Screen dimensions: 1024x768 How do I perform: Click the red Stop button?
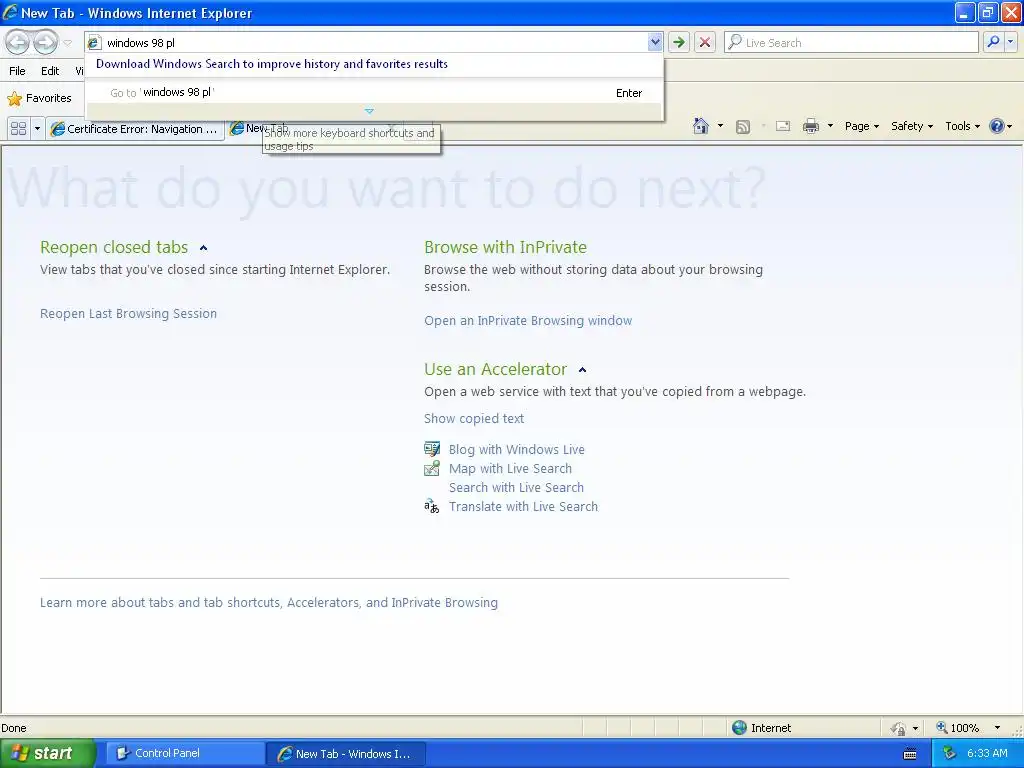pos(705,42)
